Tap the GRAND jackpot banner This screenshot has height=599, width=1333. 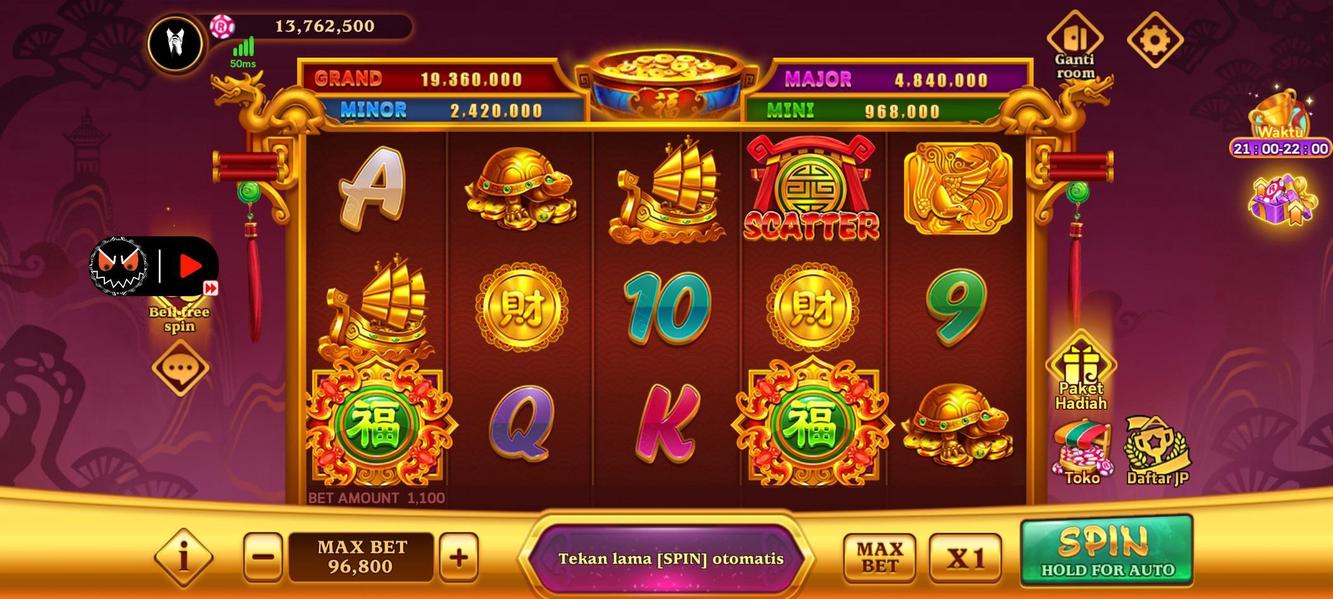(x=438, y=78)
